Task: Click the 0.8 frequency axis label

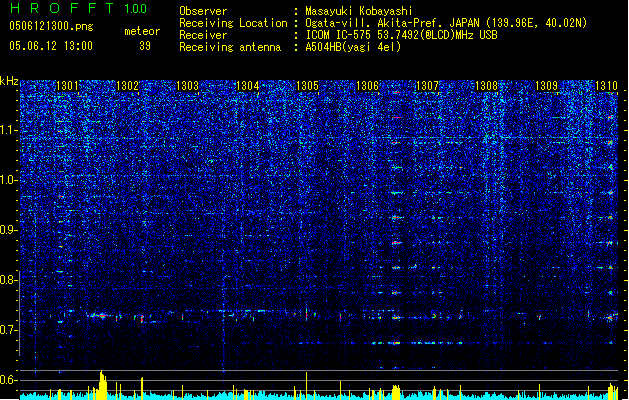Action: 8,280
